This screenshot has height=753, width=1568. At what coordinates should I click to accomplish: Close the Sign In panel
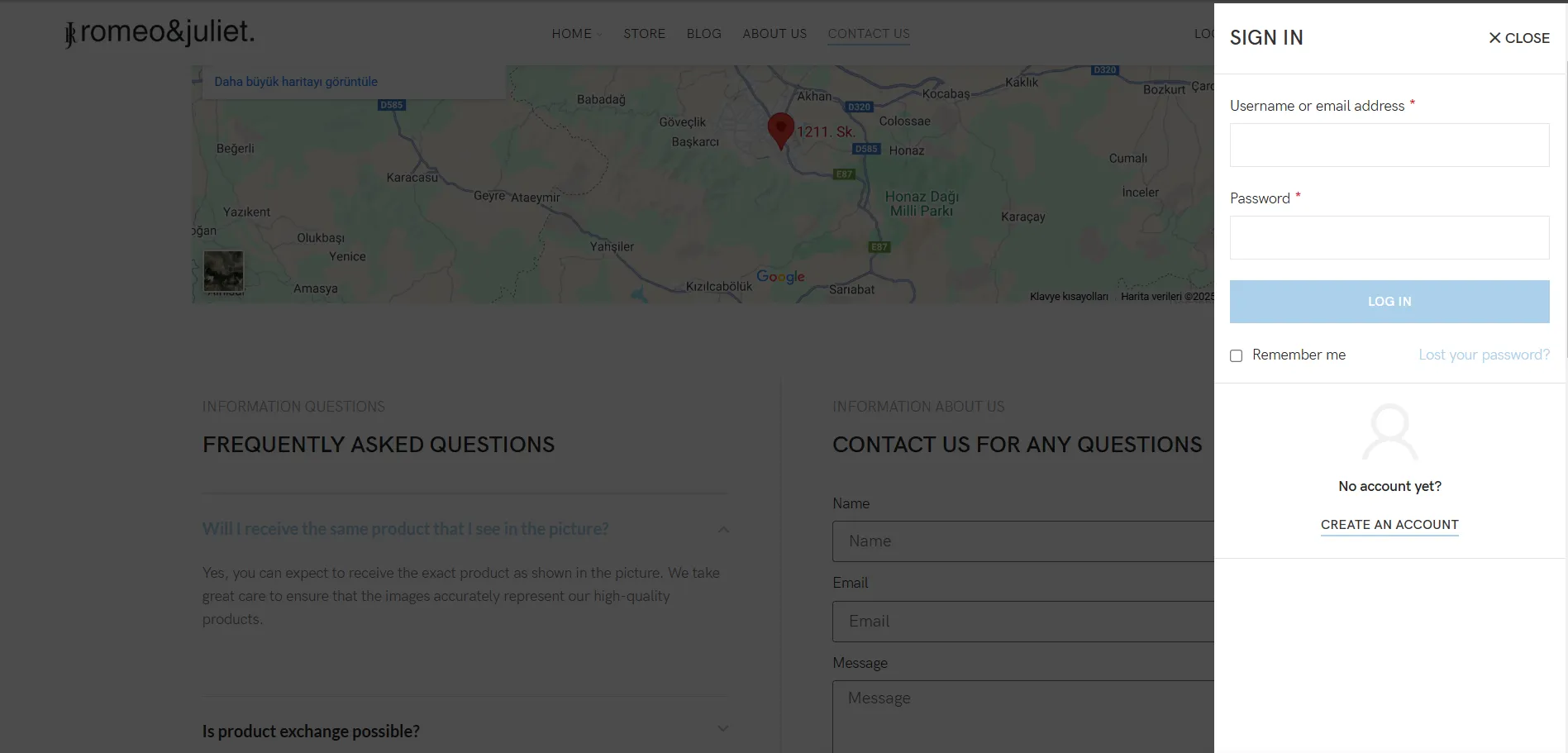tap(1518, 38)
